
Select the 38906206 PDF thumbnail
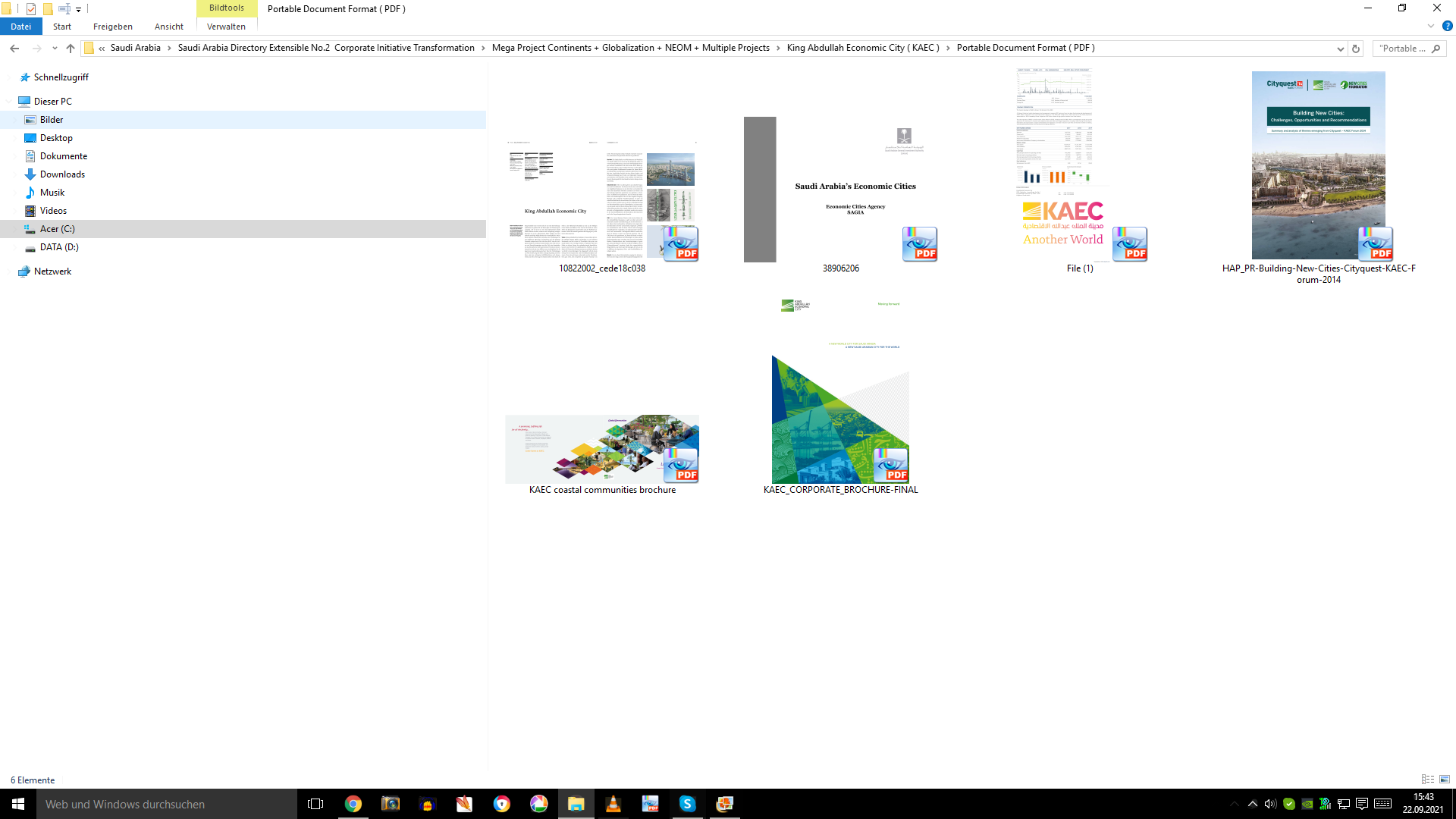[x=840, y=190]
